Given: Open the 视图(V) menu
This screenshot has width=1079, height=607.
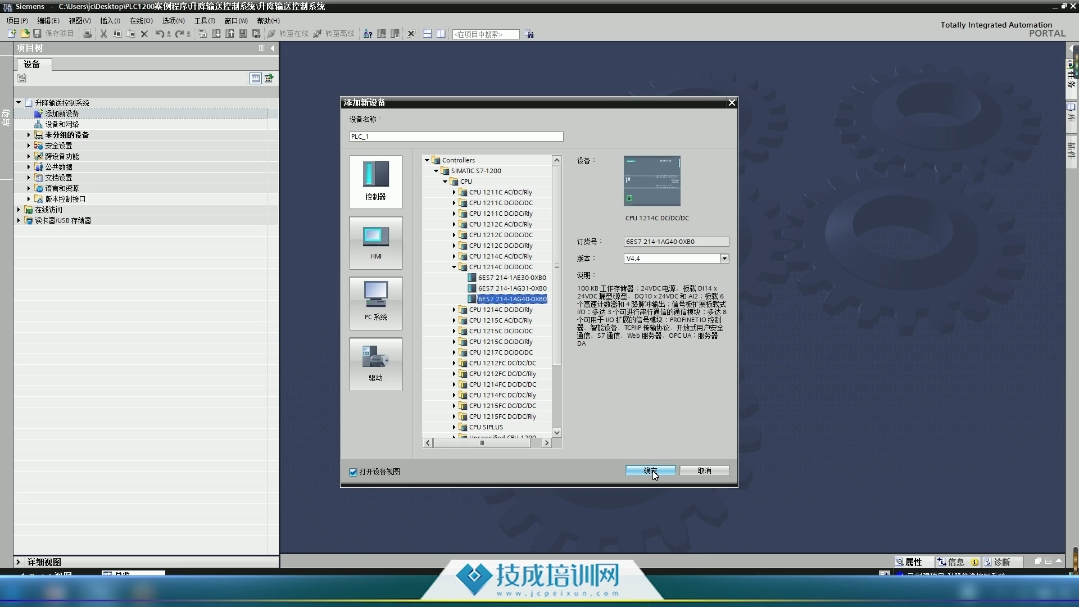Looking at the screenshot, I should tap(80, 21).
